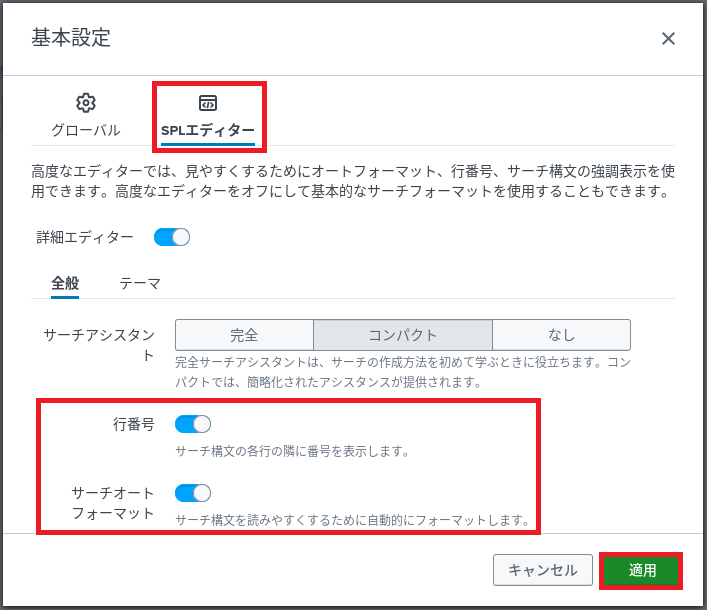Click the サーチアシスタント label
The width and height of the screenshot is (707, 610).
coord(99,345)
